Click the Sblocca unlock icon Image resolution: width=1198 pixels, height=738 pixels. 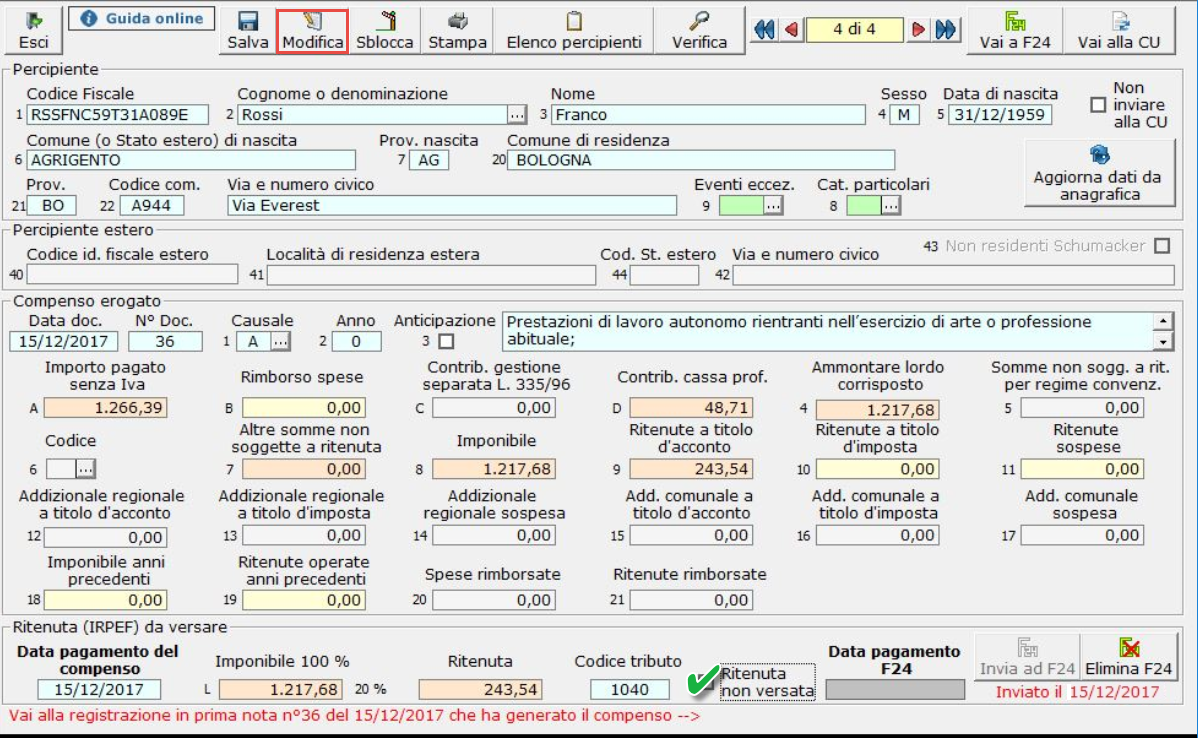(384, 21)
